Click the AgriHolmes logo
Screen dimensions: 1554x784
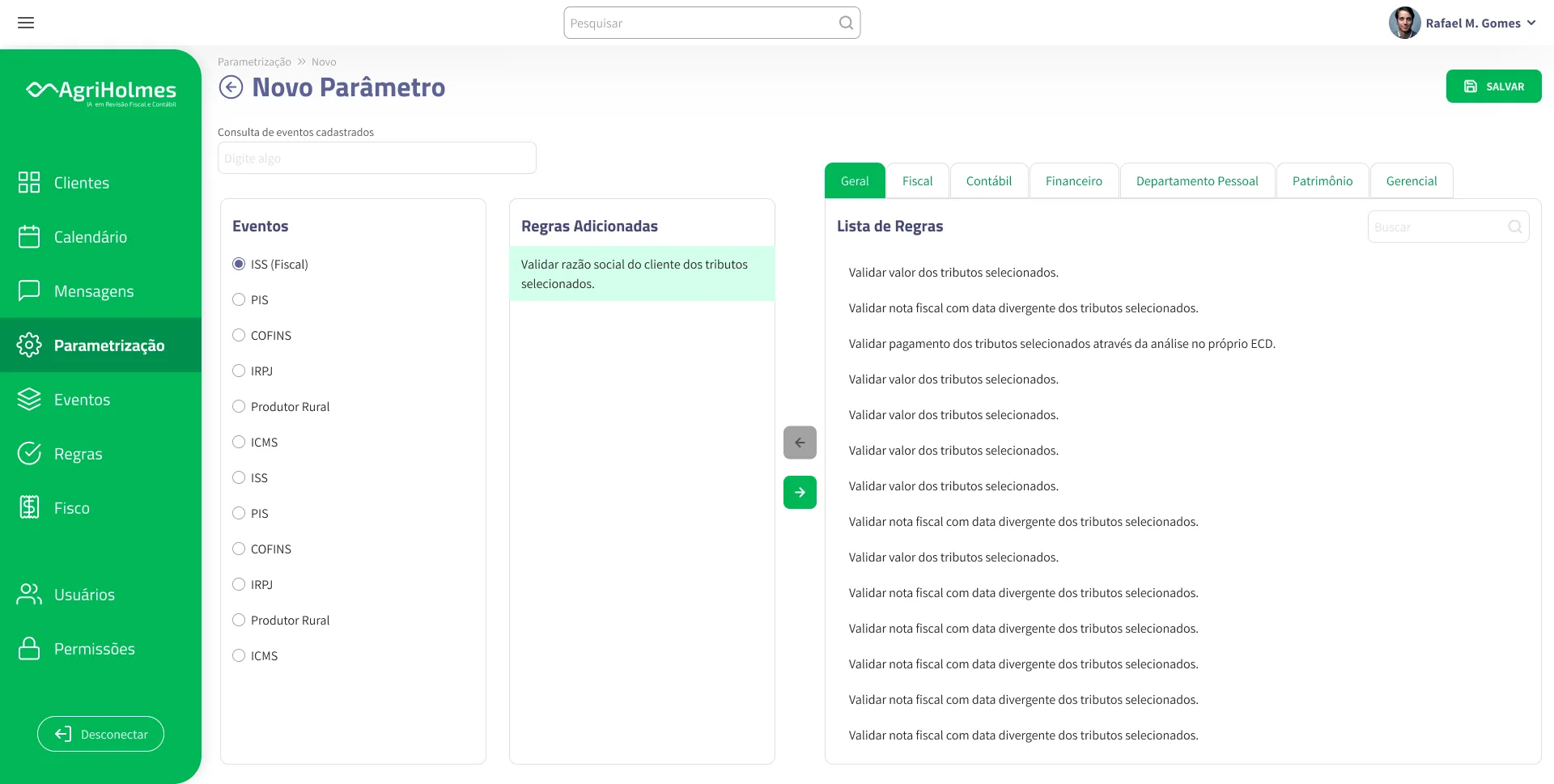coord(101,92)
